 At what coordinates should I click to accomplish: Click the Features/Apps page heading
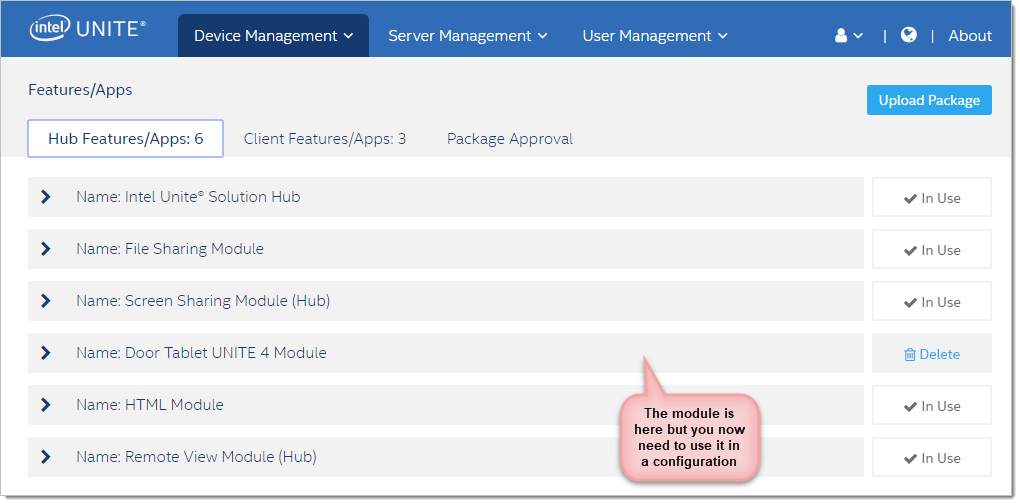click(80, 90)
